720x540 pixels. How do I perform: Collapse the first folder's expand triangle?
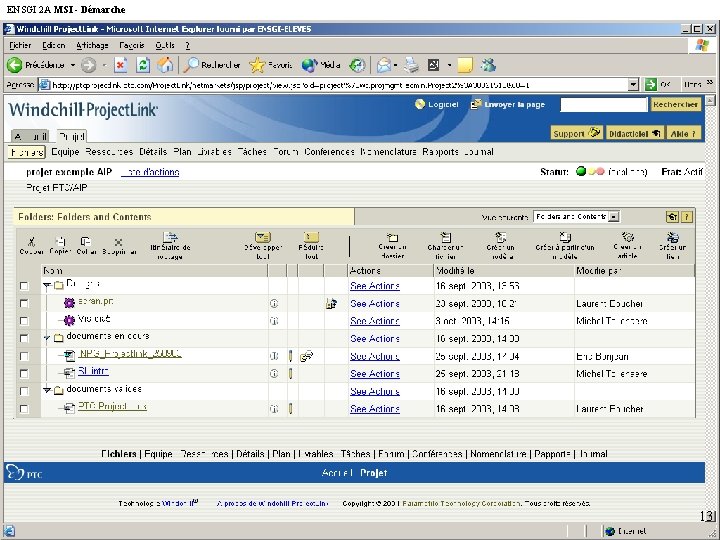(47, 286)
